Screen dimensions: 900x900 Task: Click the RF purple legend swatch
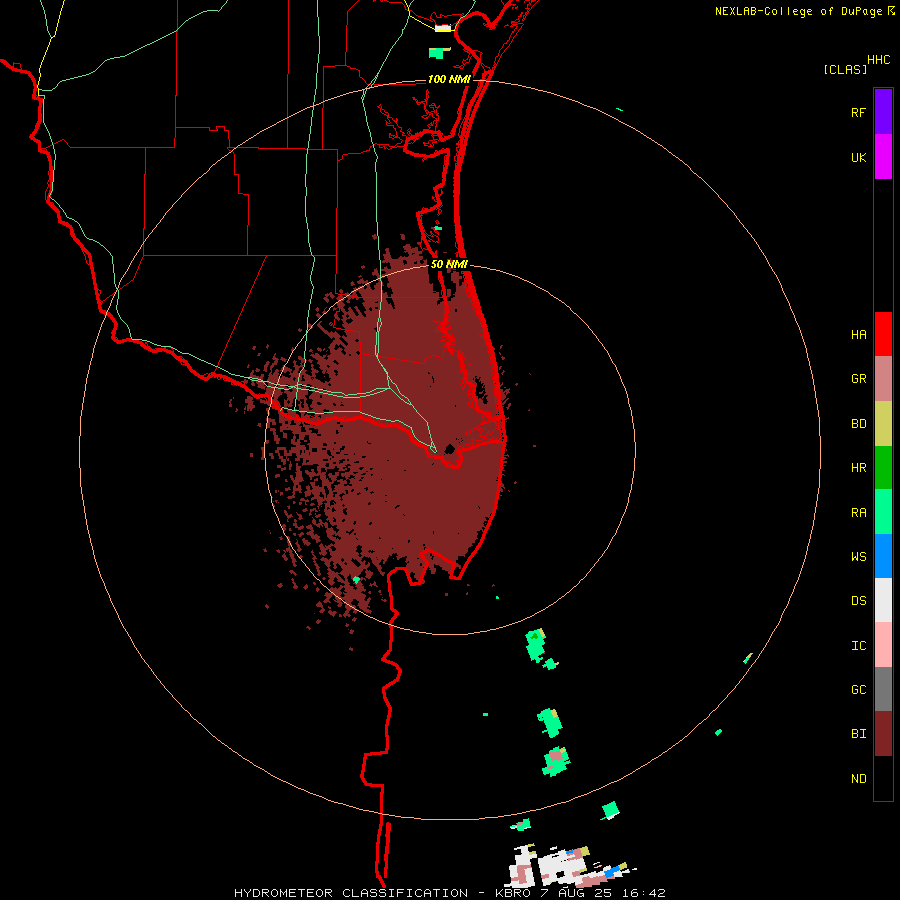[x=883, y=112]
